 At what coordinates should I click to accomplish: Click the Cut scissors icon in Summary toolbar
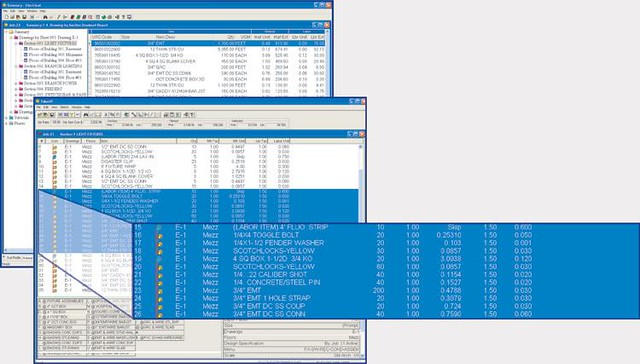click(x=32, y=17)
